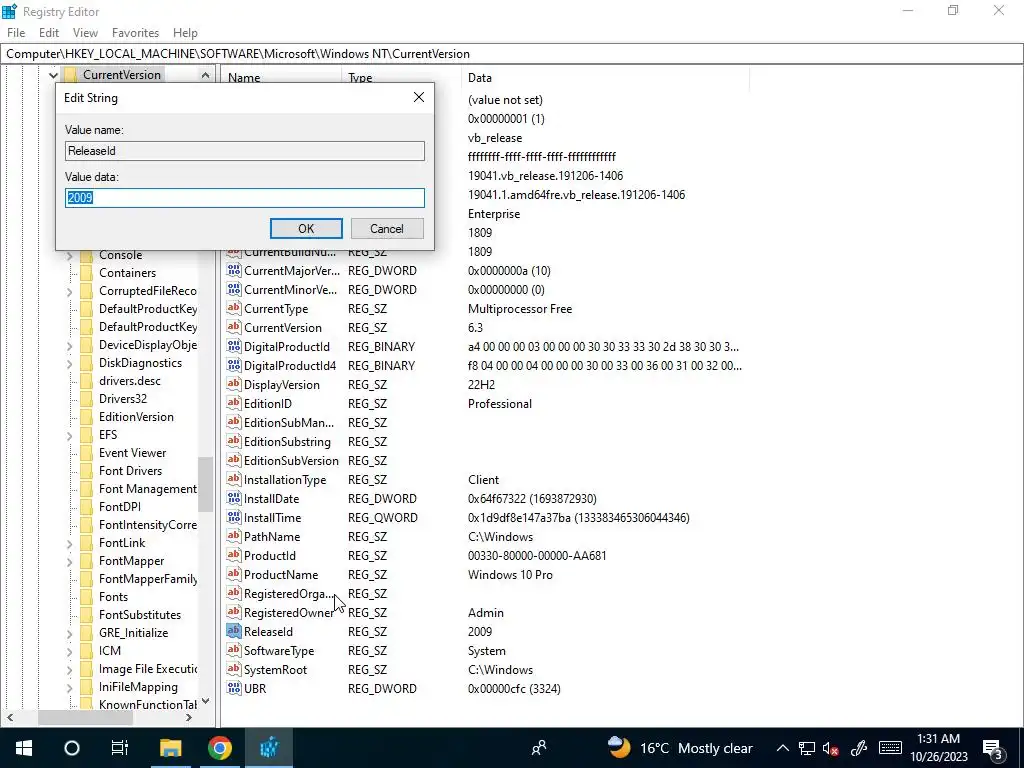Select the PathName string icon
1024x768 pixels.
coord(233,536)
